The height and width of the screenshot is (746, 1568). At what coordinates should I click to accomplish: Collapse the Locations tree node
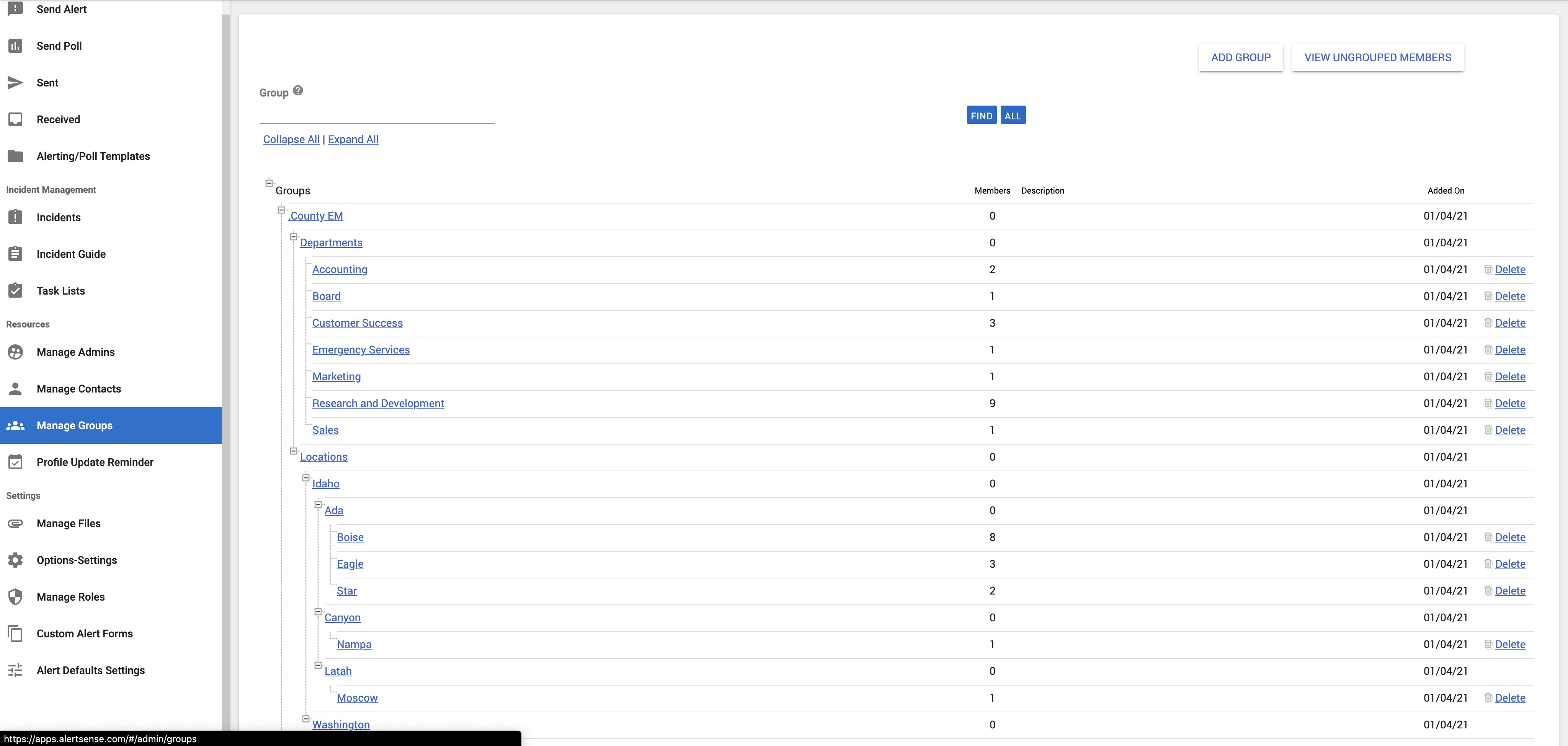tap(293, 451)
